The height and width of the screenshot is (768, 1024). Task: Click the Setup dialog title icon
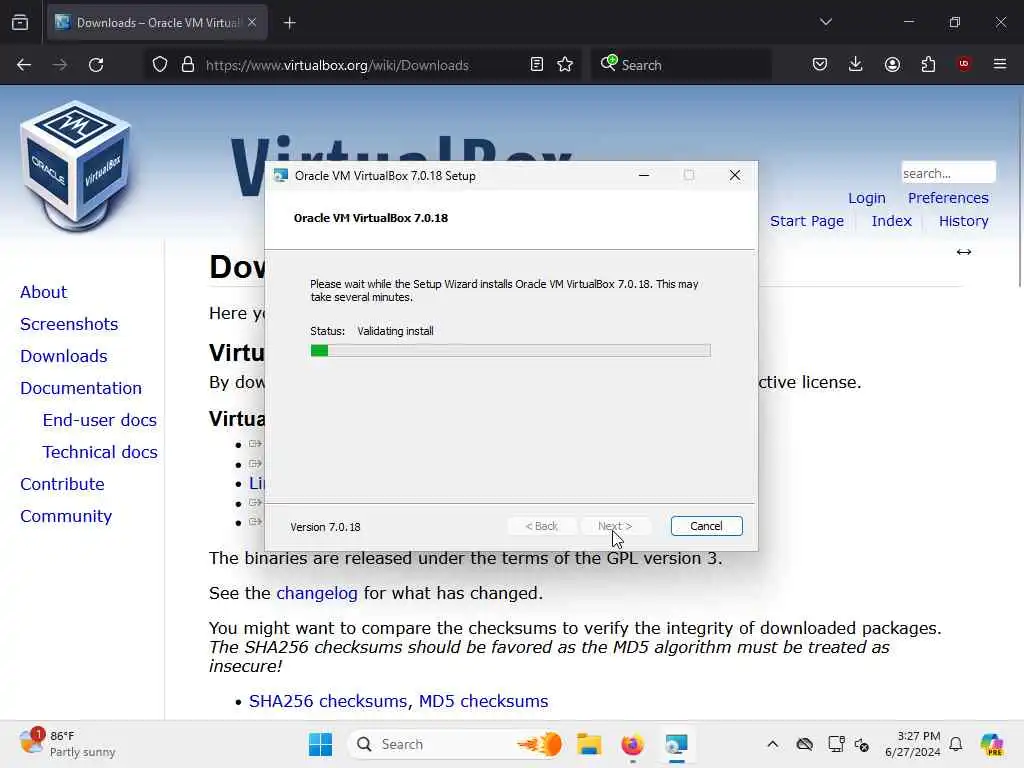pyautogui.click(x=281, y=176)
